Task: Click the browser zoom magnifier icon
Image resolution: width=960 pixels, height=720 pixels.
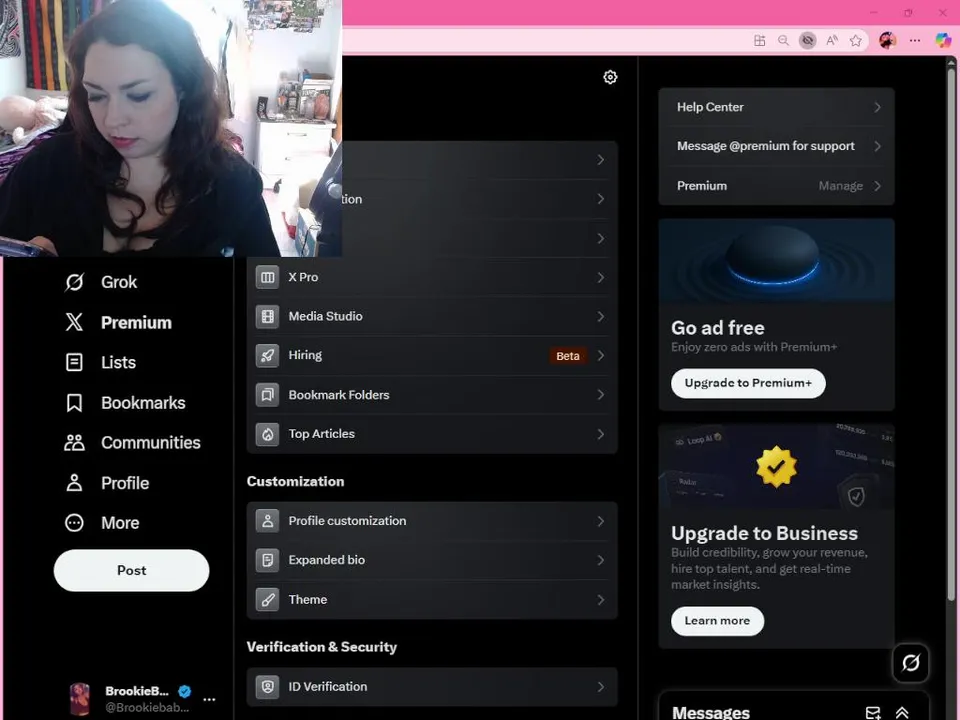Action: pos(783,41)
